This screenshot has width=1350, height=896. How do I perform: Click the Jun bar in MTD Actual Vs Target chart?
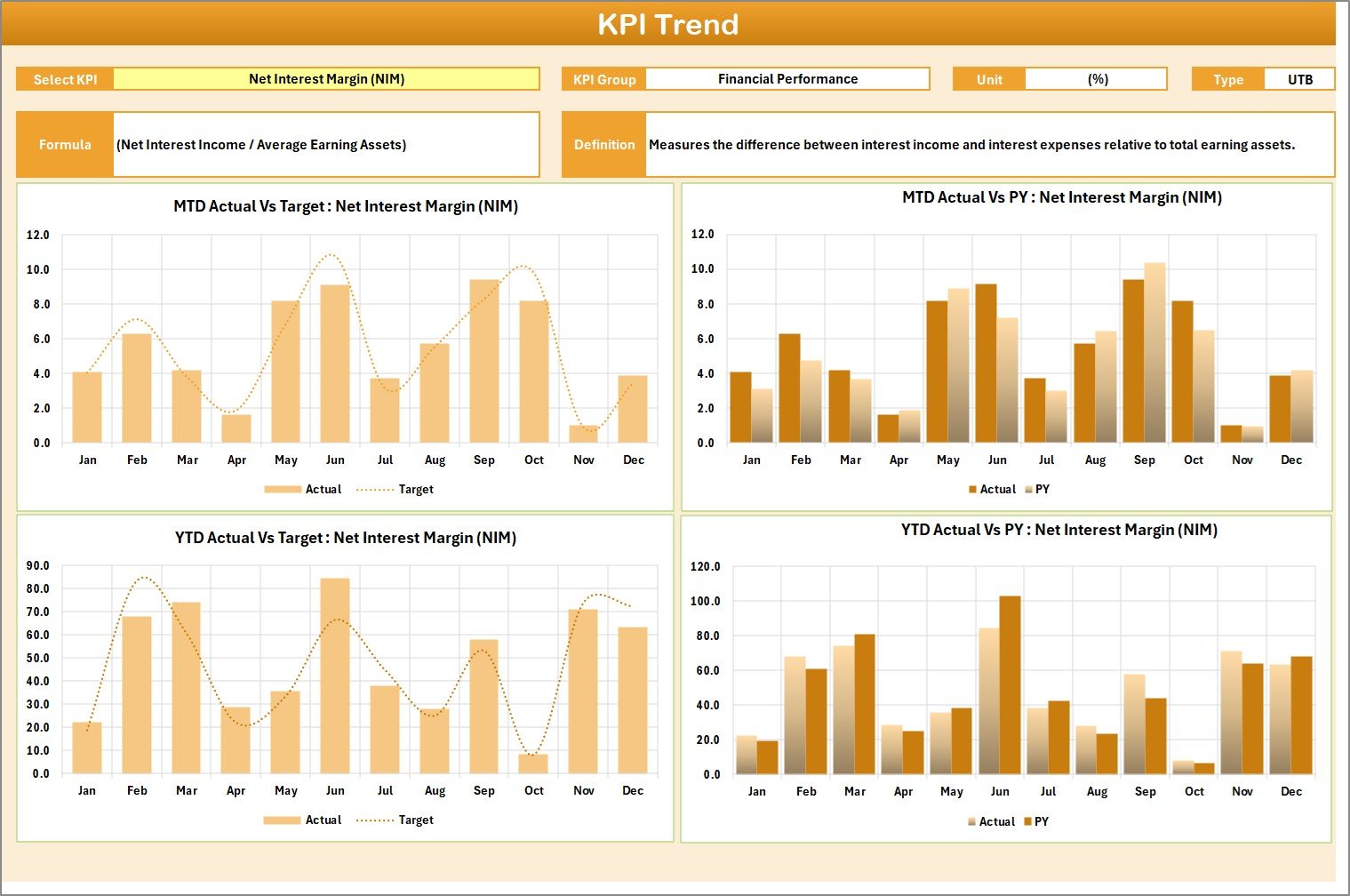point(335,364)
